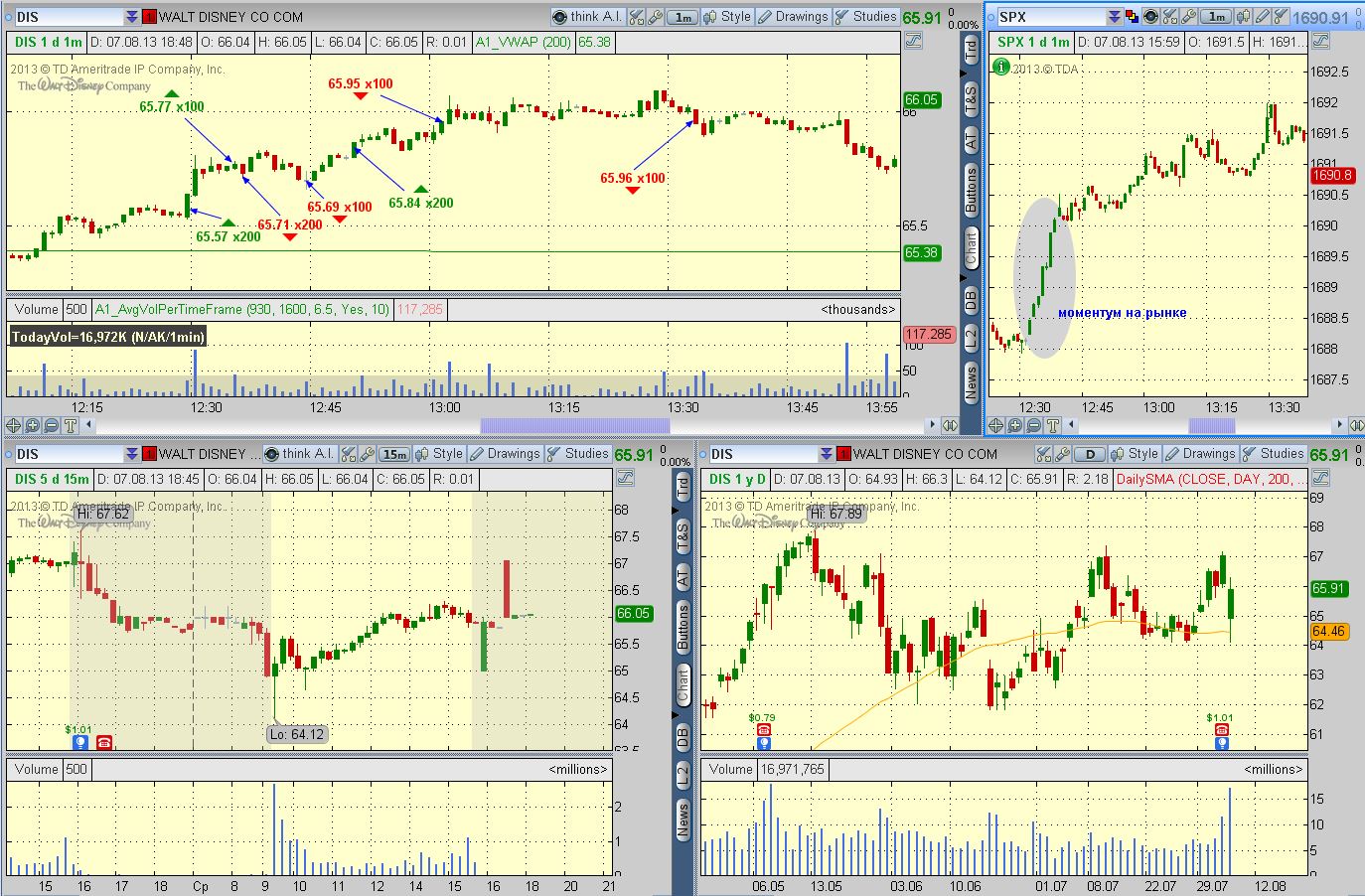Open the AT side tab in upper sidebar
Screen dimensions: 1365x896
tap(972, 140)
